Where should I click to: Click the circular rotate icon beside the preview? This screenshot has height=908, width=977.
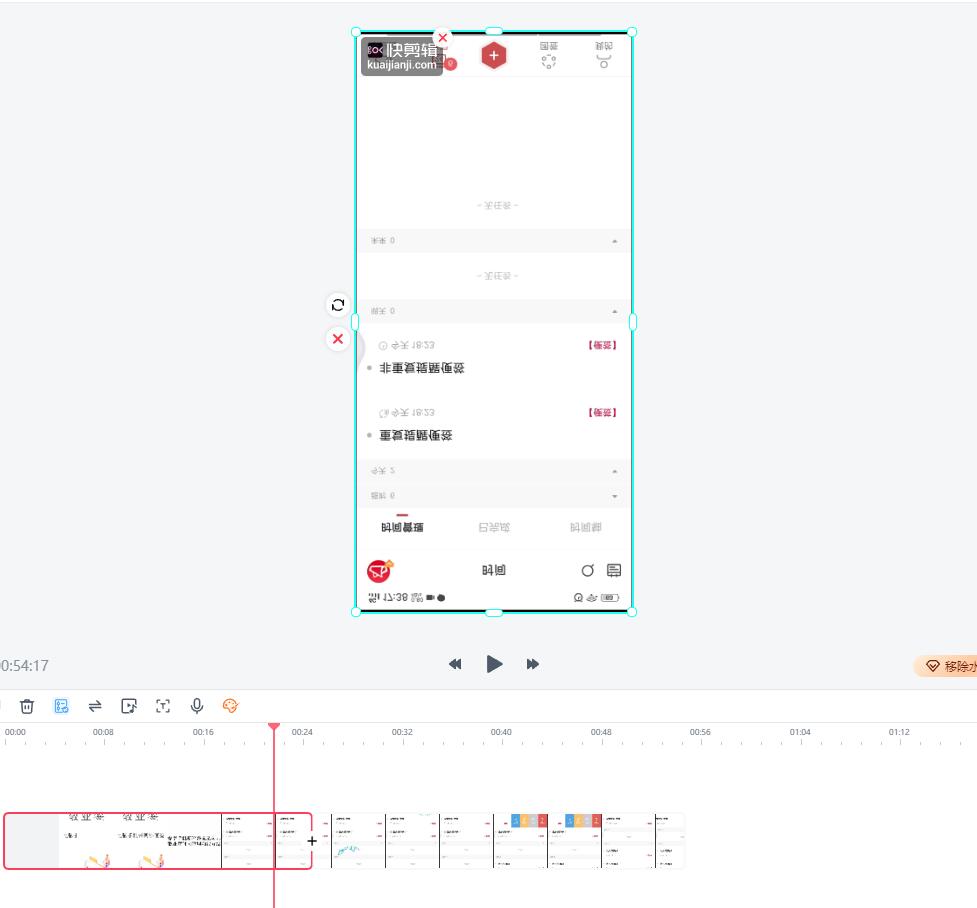coord(338,305)
